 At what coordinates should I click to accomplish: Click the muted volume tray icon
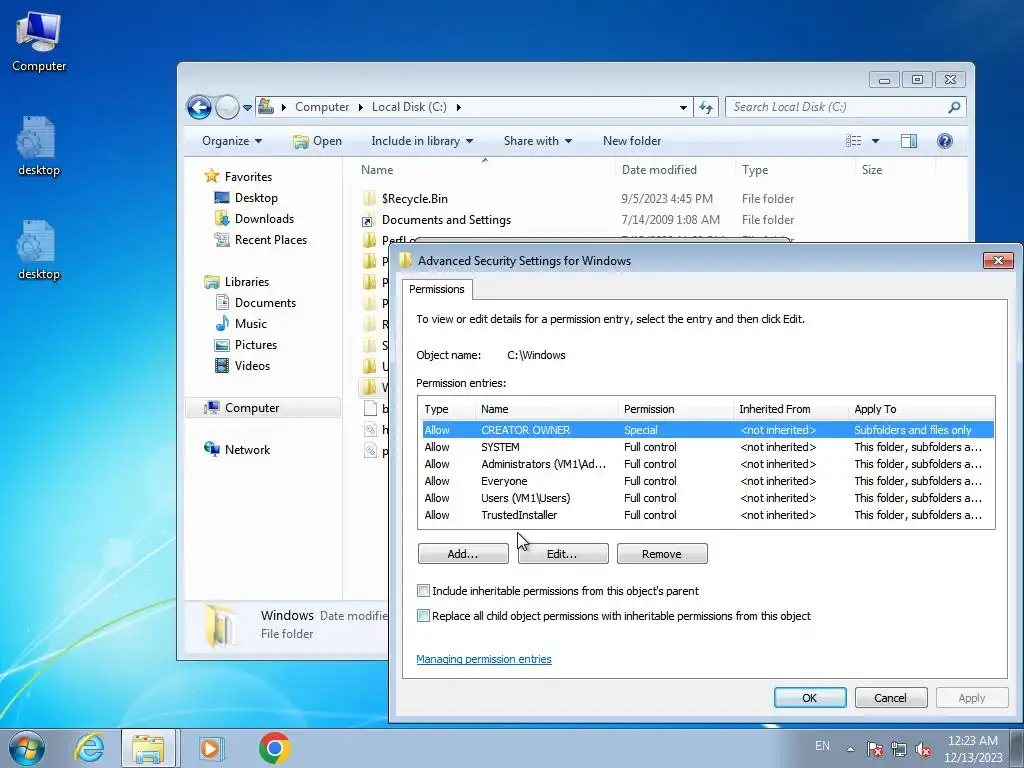(923, 749)
